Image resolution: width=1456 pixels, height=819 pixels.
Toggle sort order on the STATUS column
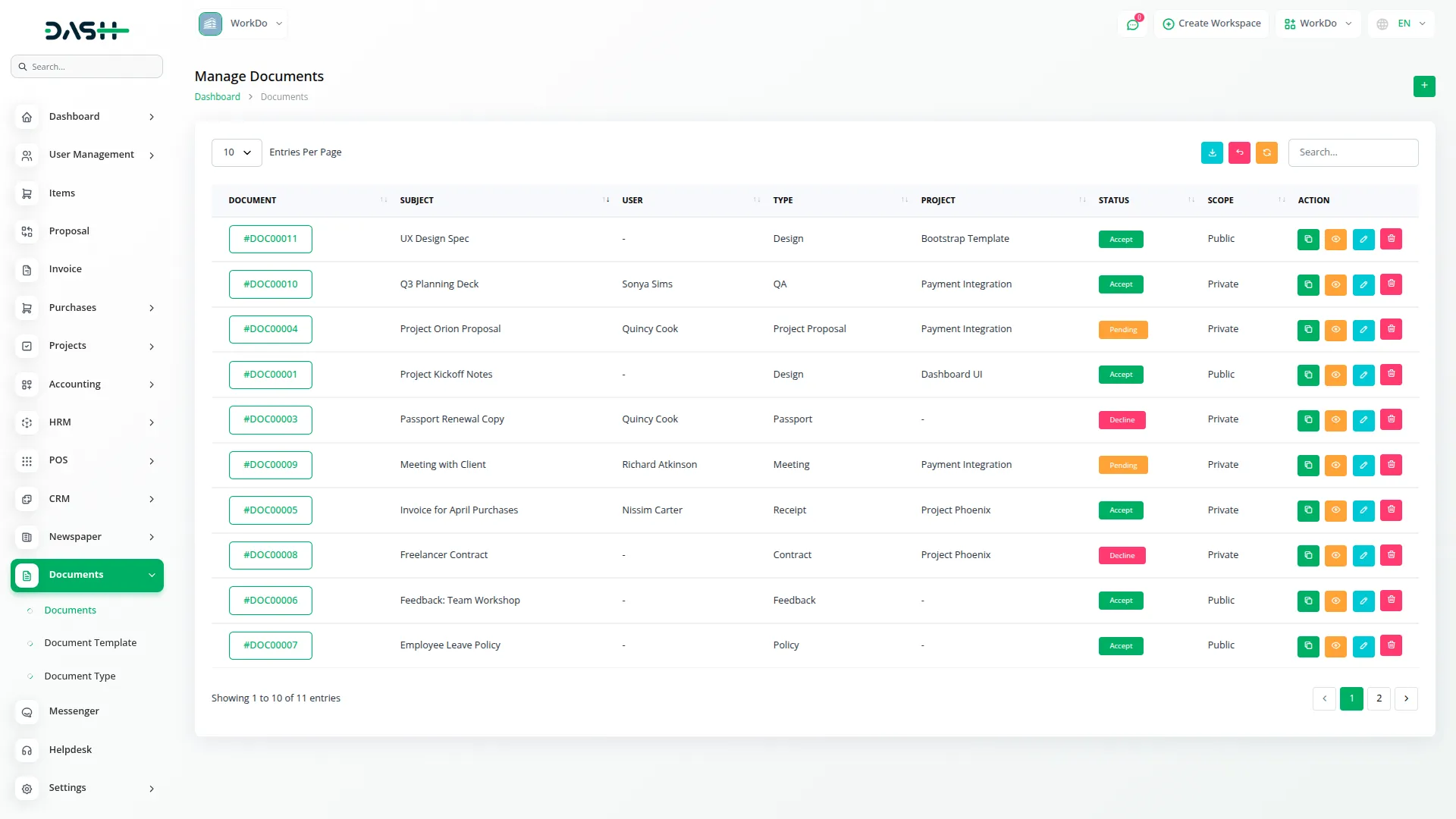pyautogui.click(x=1189, y=199)
